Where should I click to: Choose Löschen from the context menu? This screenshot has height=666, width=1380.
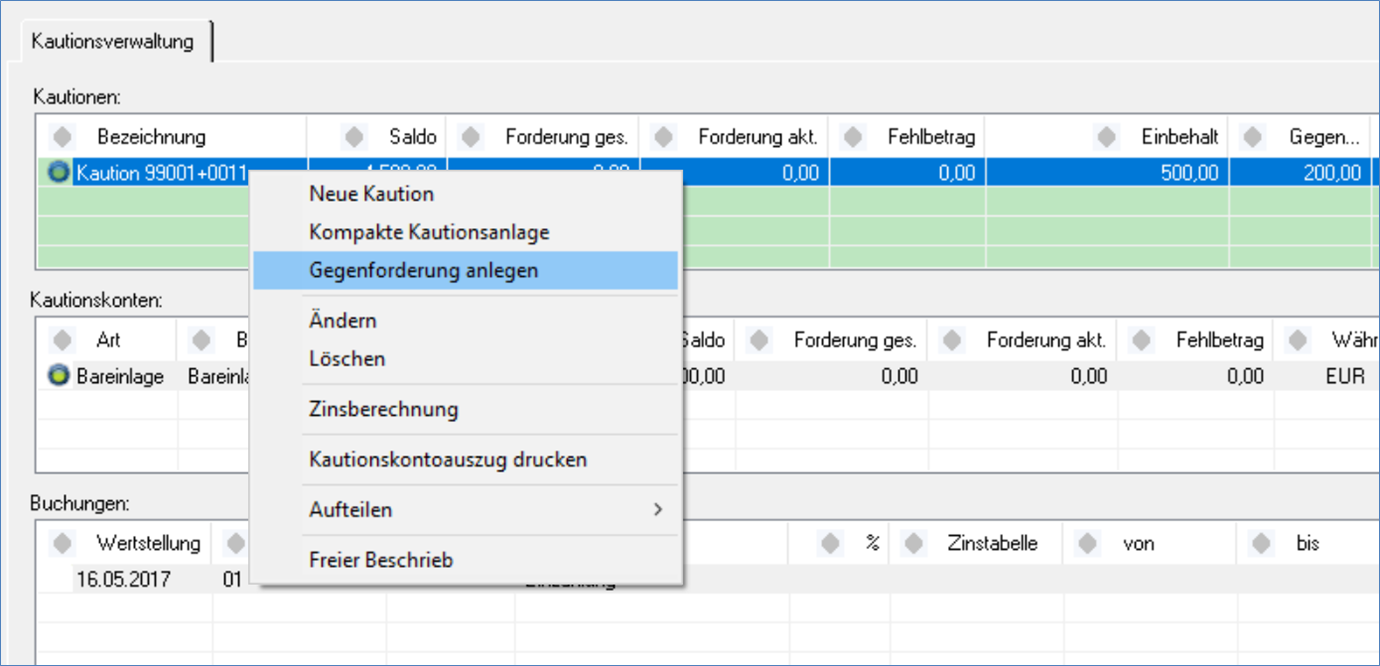347,359
